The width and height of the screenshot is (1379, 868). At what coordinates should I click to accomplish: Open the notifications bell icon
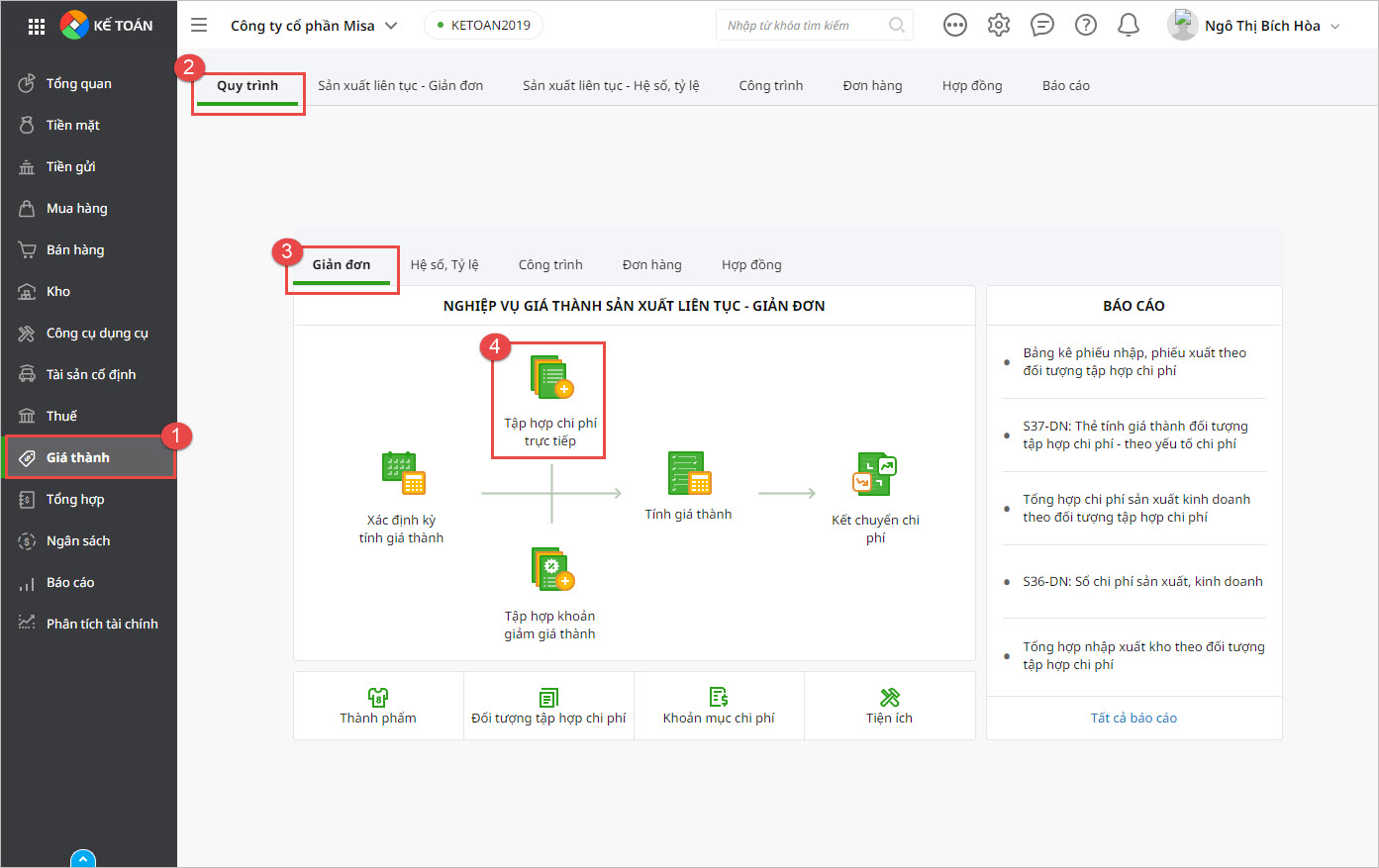1129,26
